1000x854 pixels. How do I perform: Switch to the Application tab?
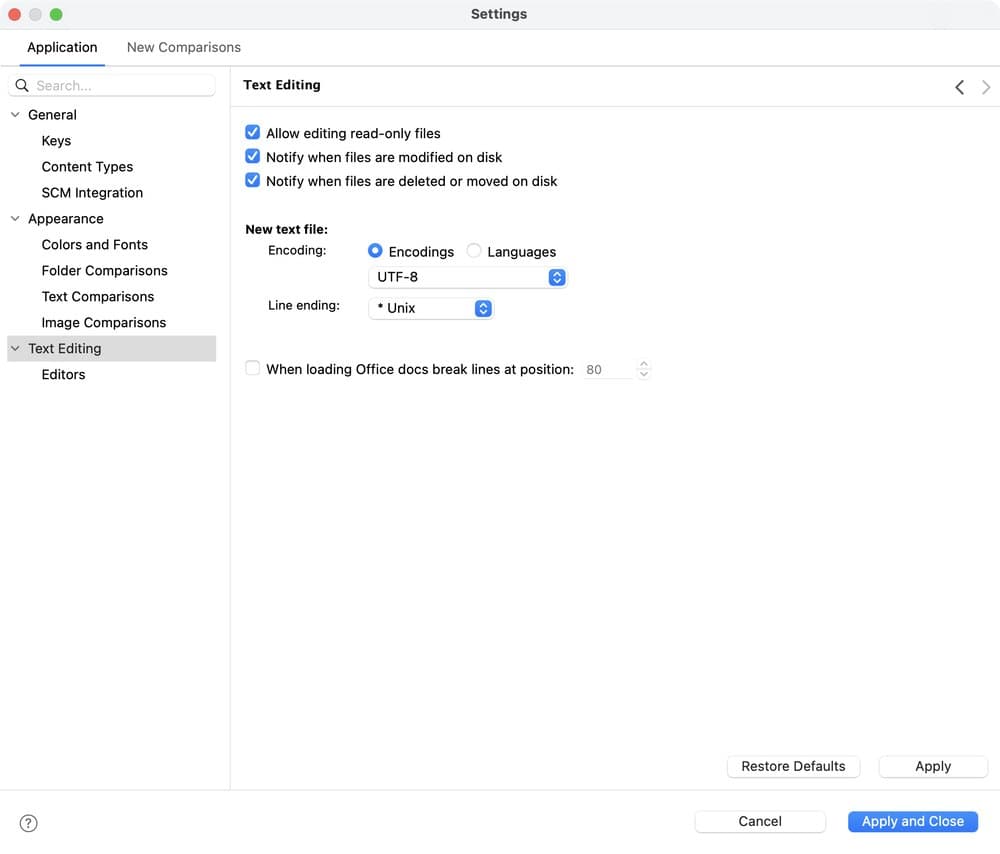(x=62, y=47)
